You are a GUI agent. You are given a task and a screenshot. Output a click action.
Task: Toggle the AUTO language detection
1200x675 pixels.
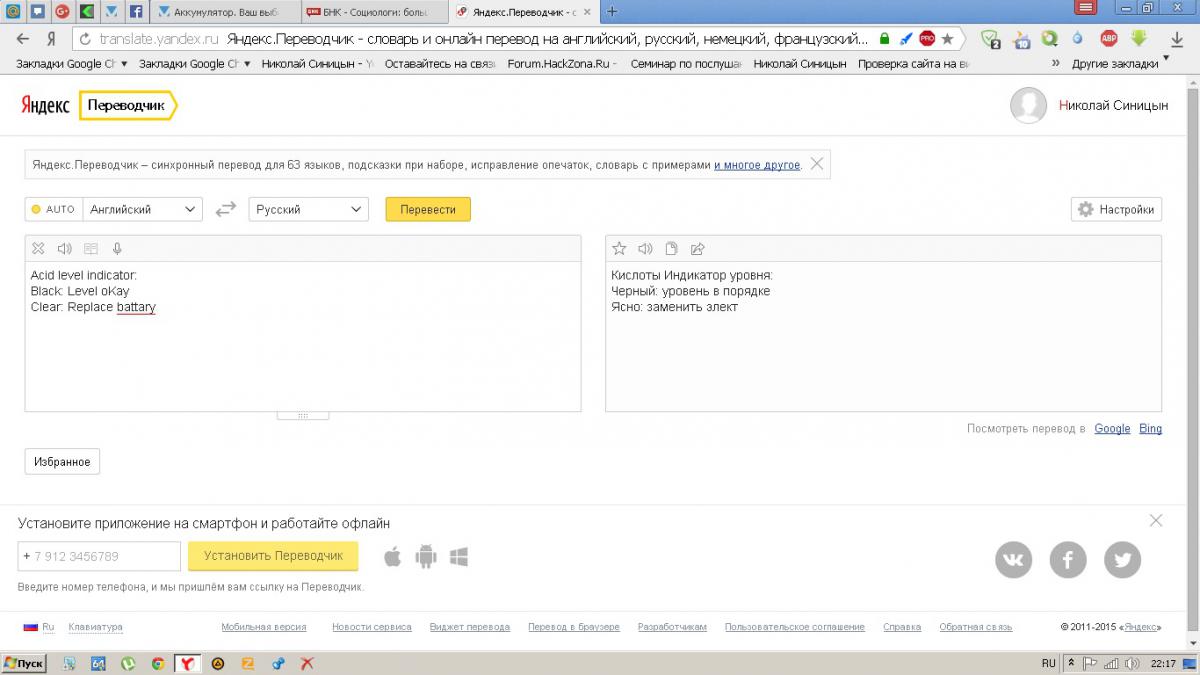coord(54,209)
